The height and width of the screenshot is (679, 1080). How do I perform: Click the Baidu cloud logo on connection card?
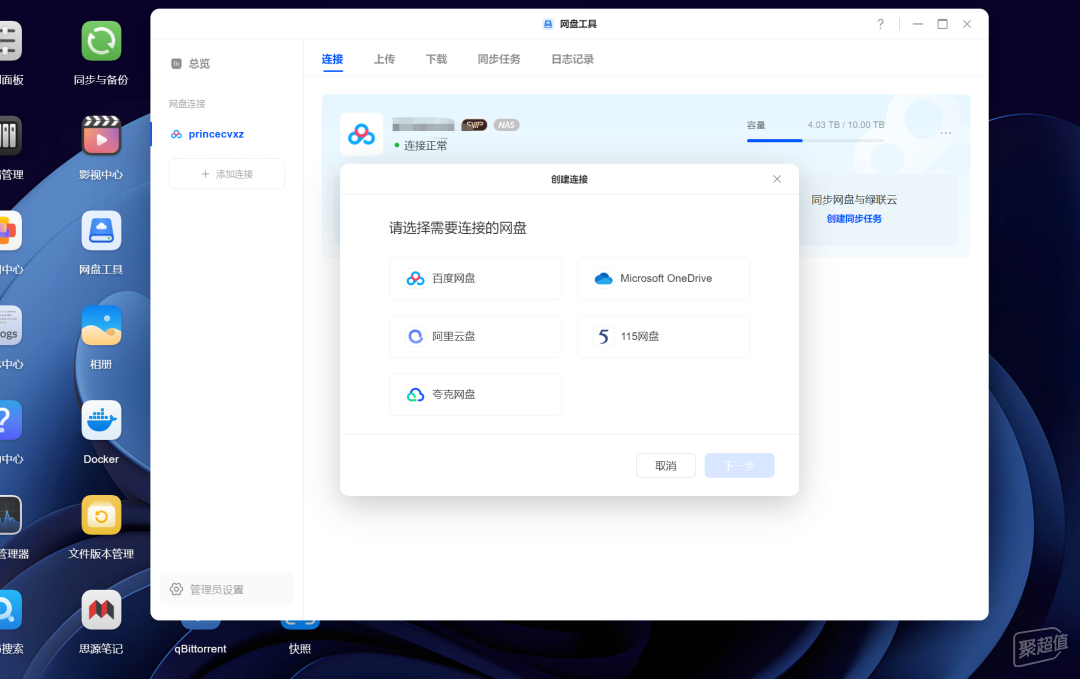[x=362, y=134]
